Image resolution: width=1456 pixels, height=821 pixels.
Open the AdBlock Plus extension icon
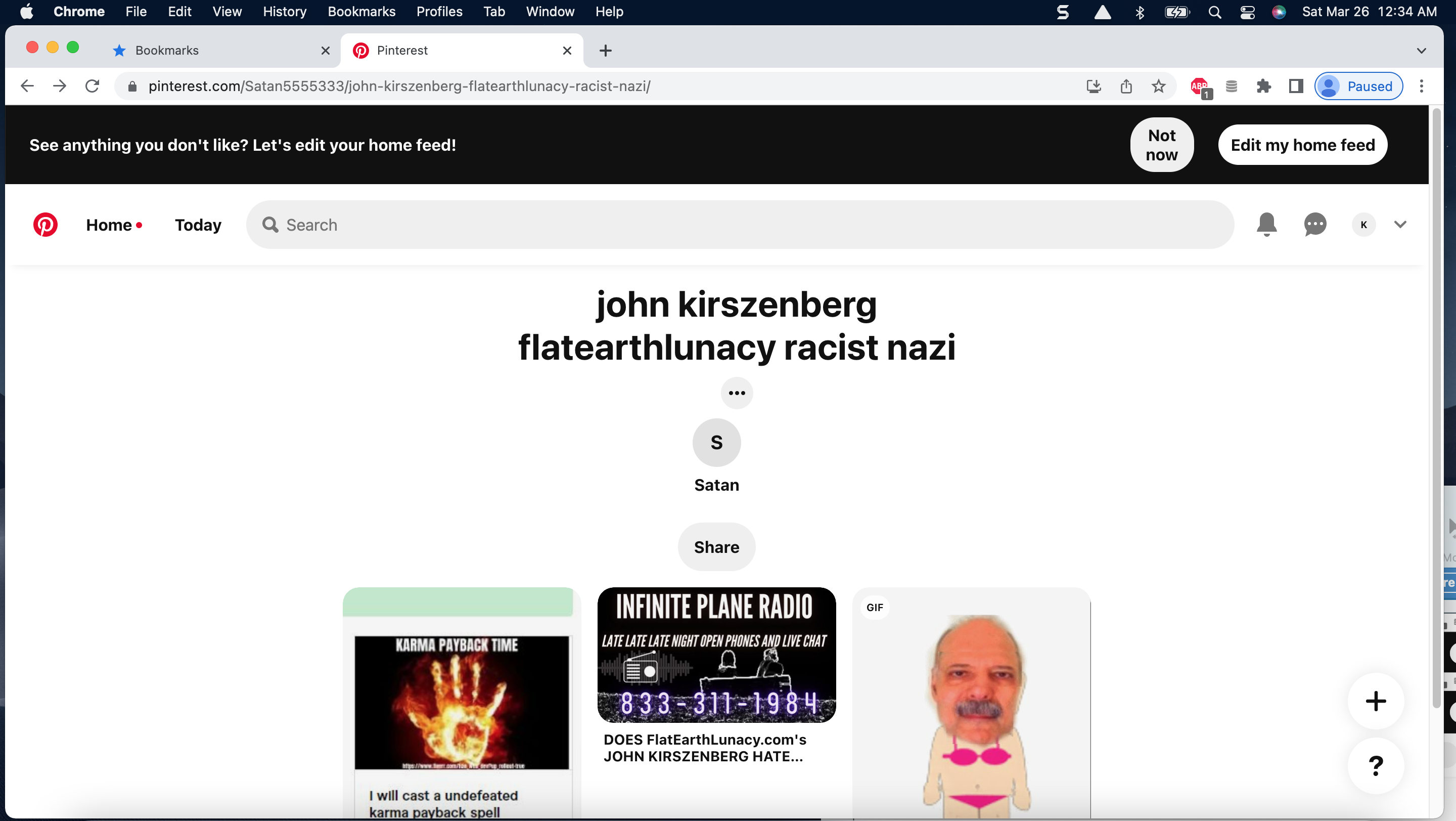pyautogui.click(x=1199, y=87)
